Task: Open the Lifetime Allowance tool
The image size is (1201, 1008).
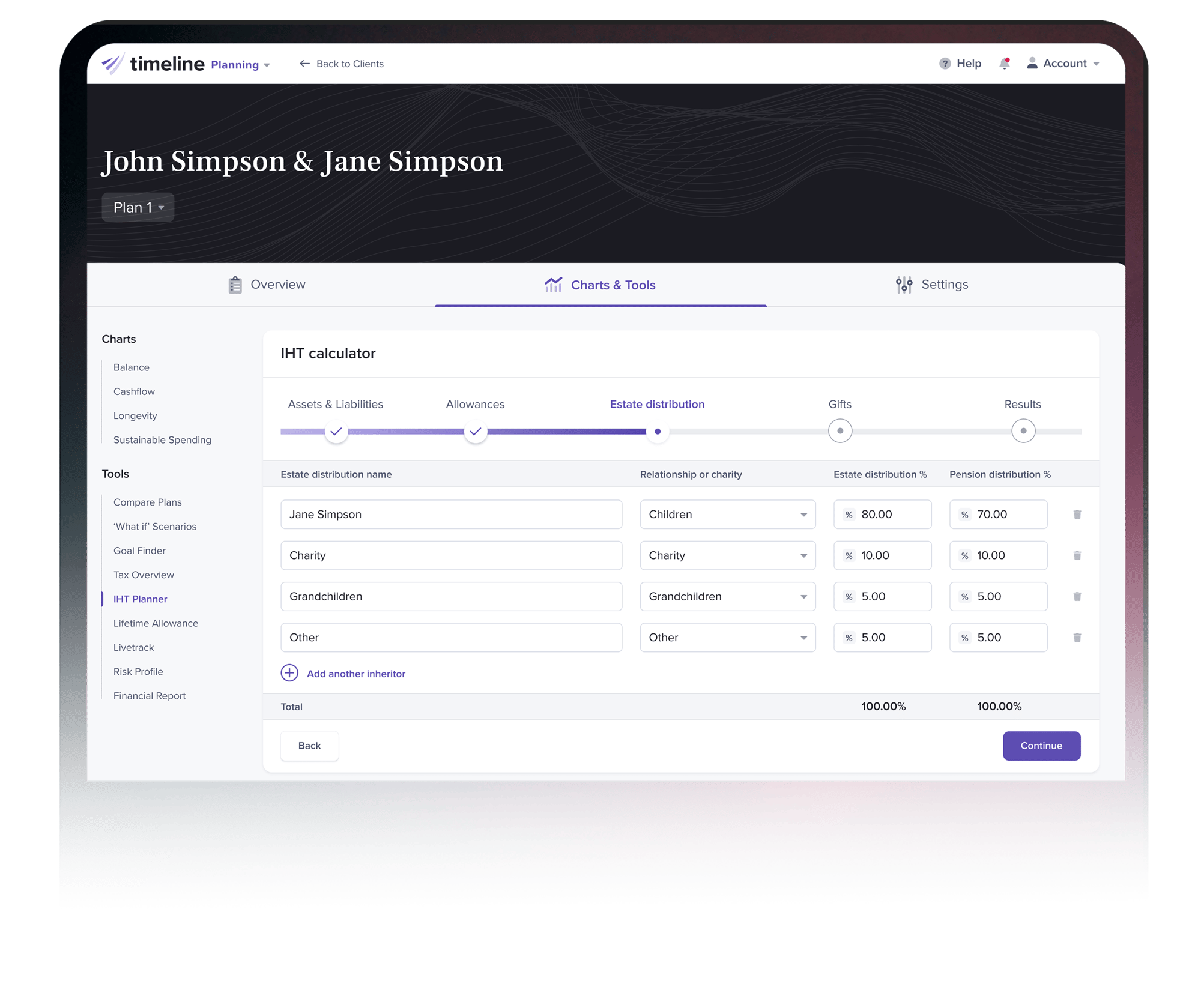Action: [156, 623]
